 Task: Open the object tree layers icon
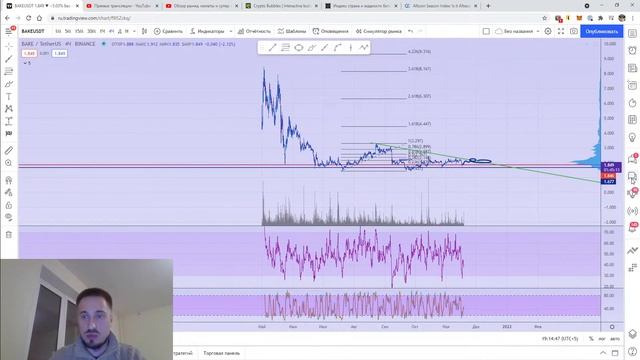tap(632, 334)
